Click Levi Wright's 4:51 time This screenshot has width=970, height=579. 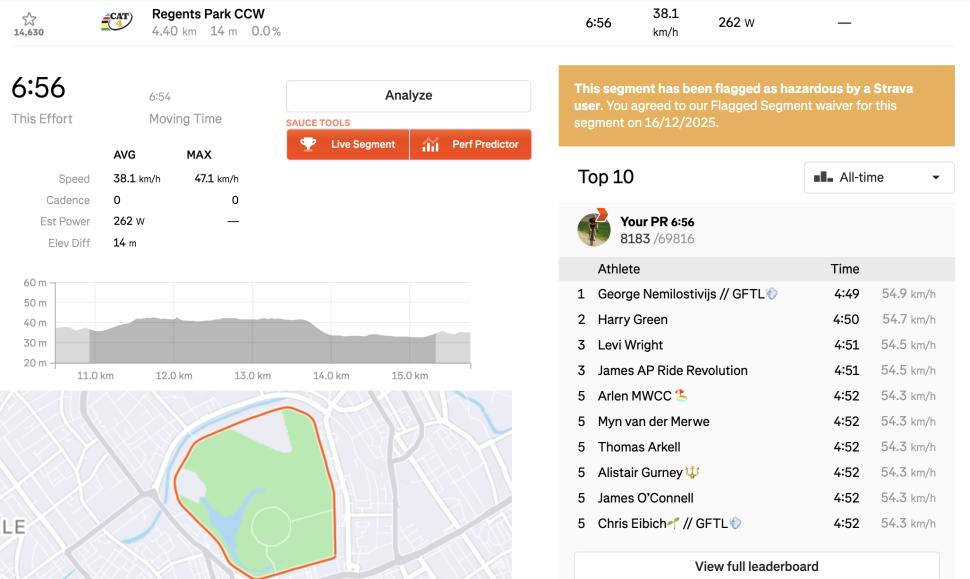(x=846, y=345)
